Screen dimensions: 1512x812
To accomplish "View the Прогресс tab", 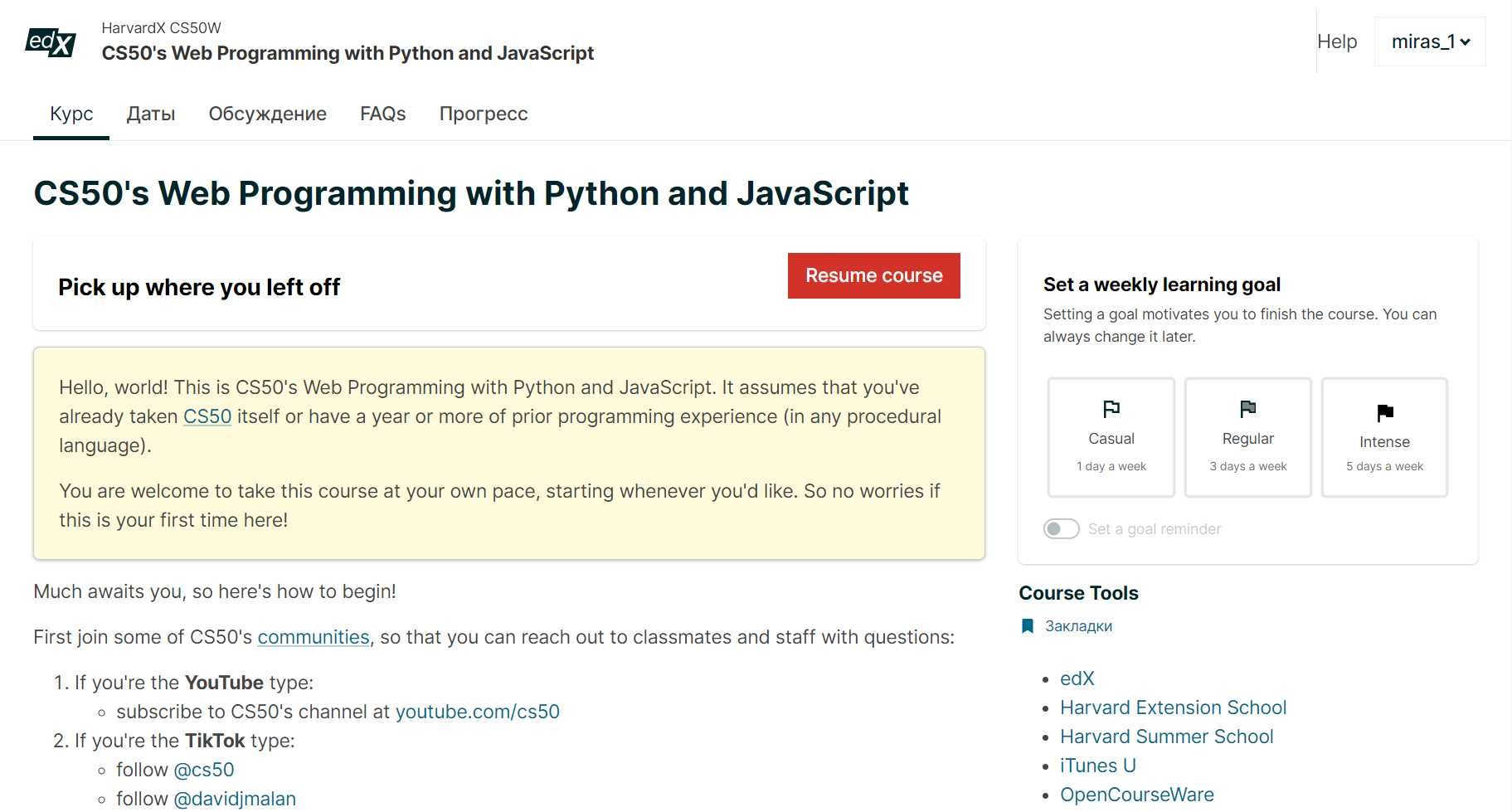I will coord(484,114).
